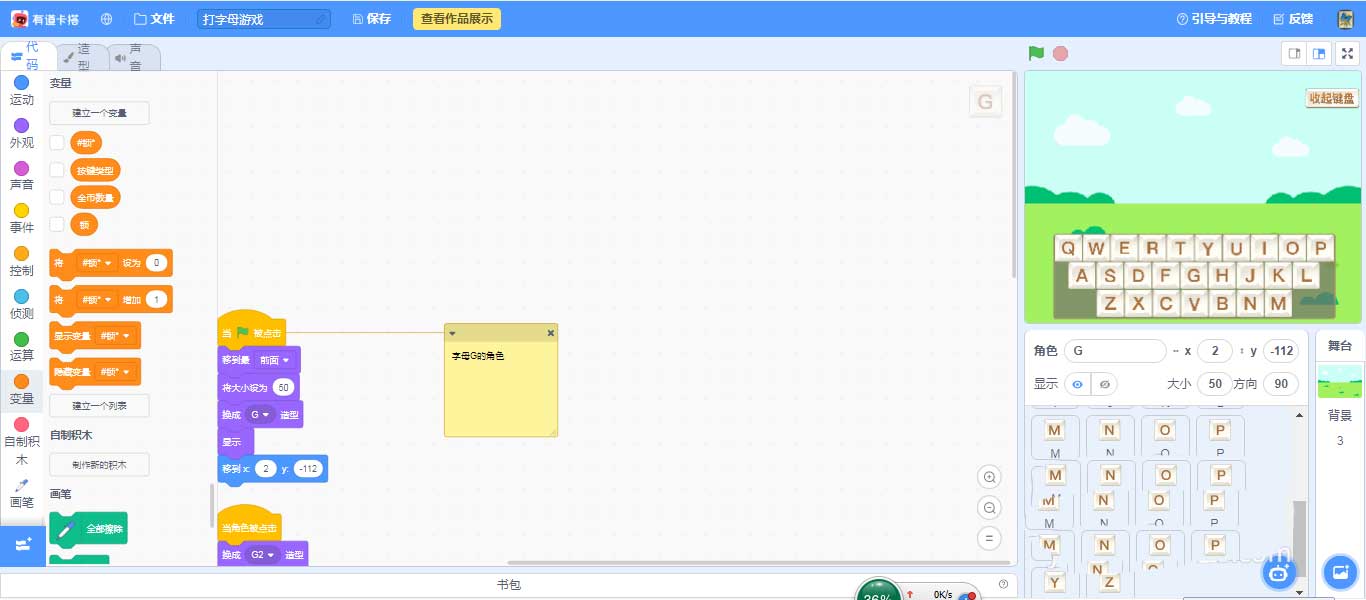This screenshot has width=1366, height=600.
Task: Zoom in the code workspace
Action: pyautogui.click(x=989, y=477)
